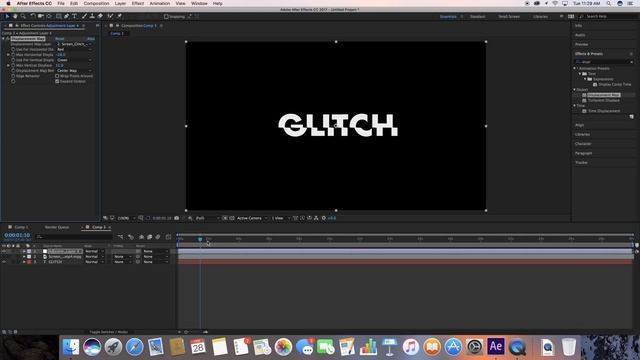Select the Zoom magnifier tool
Viewport: 640px width, 360px height.
(x=23, y=16)
